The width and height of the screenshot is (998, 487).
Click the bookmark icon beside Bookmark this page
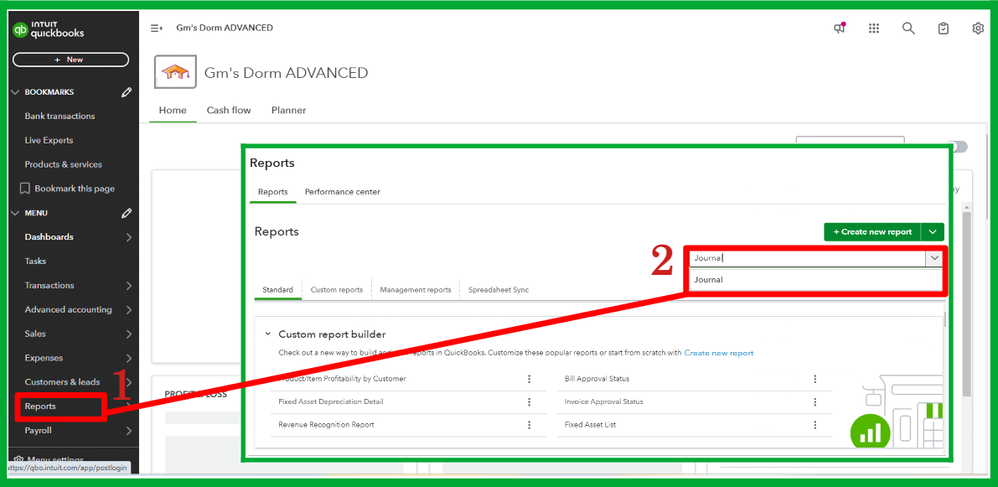(x=25, y=188)
